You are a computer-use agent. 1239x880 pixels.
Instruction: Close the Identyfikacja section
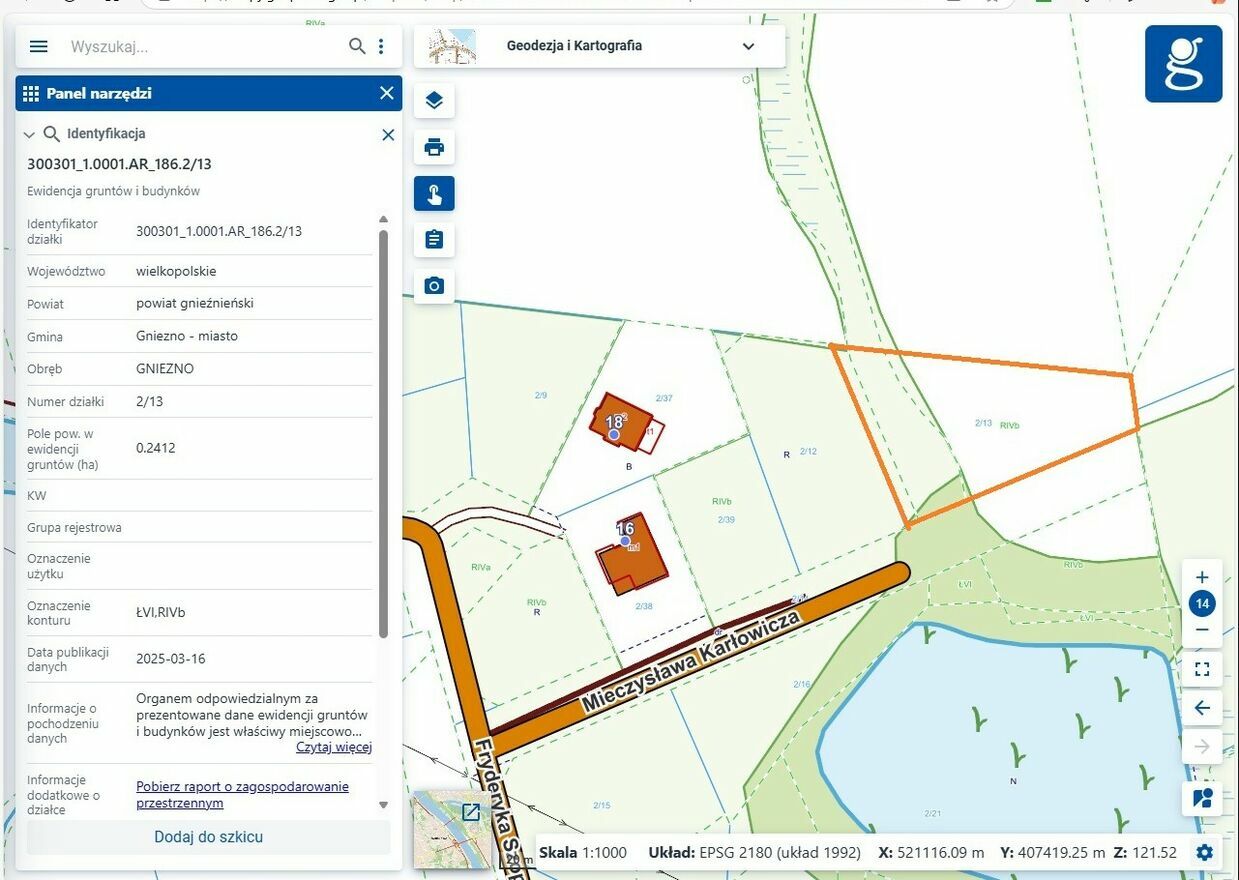coord(388,134)
